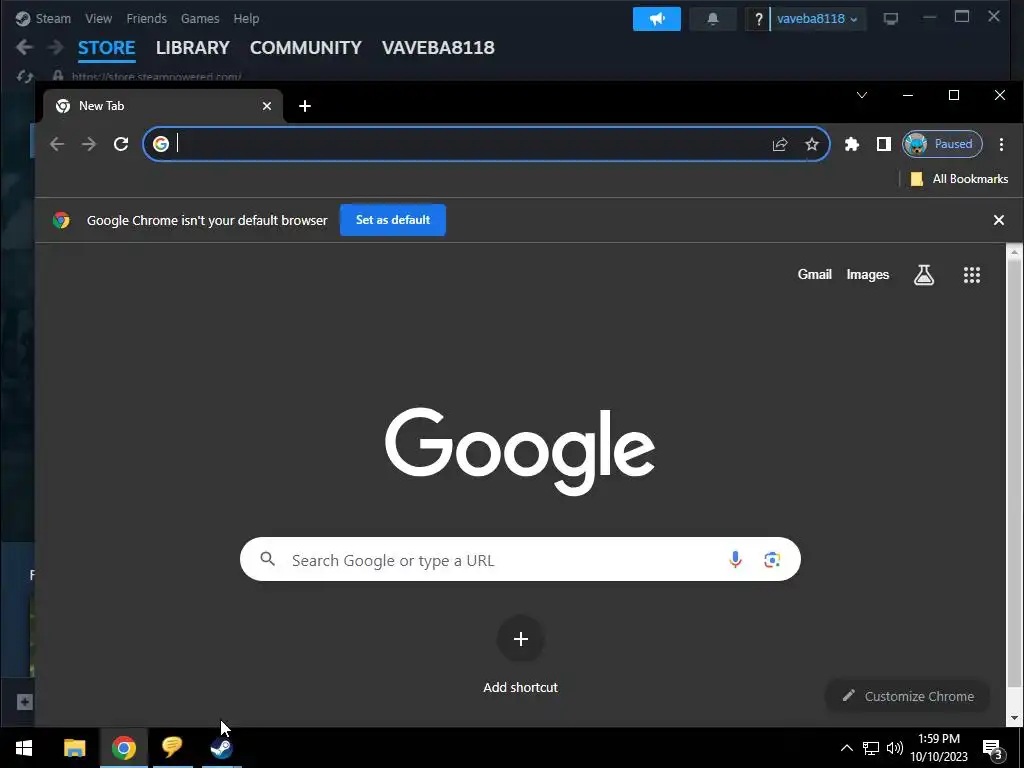
Task: Open network icon in system tray
Action: coord(871,748)
